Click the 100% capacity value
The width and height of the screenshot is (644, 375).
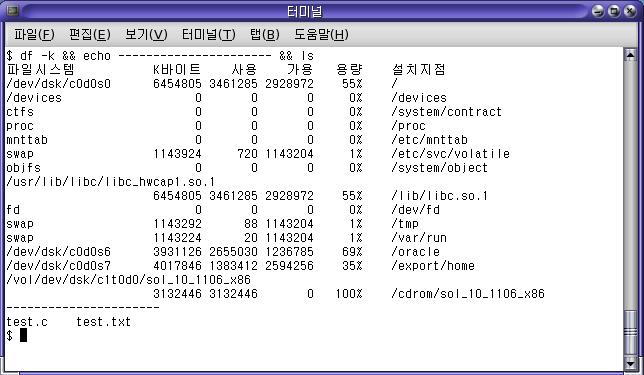[349, 293]
